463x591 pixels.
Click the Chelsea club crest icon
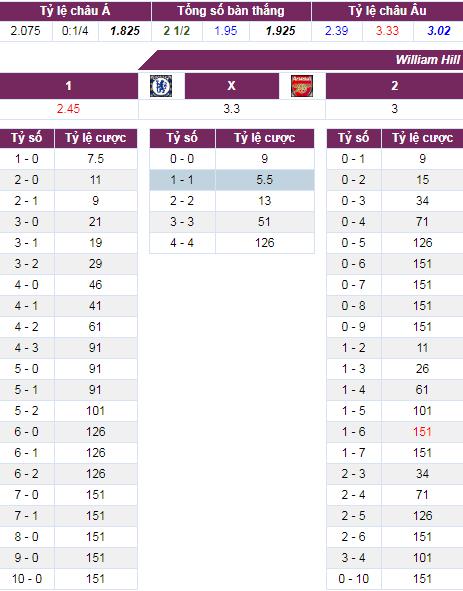point(161,86)
